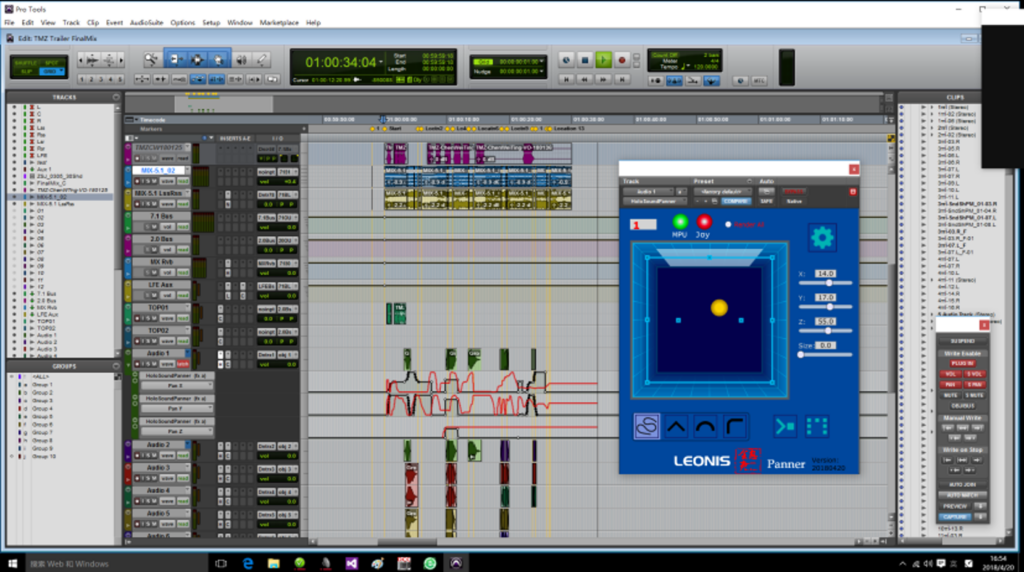Click zoom preset button 1

[x=82, y=80]
